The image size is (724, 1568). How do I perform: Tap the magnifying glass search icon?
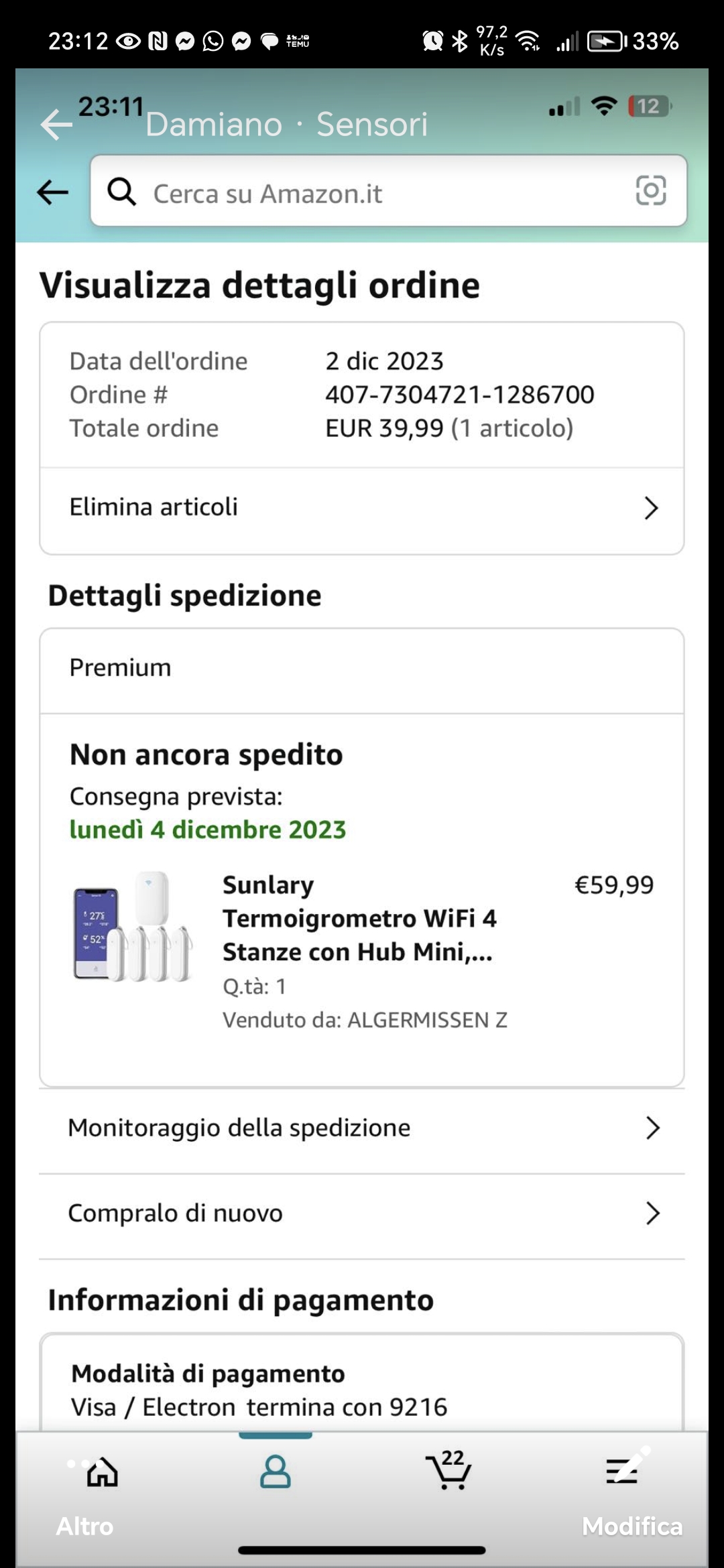[122, 192]
